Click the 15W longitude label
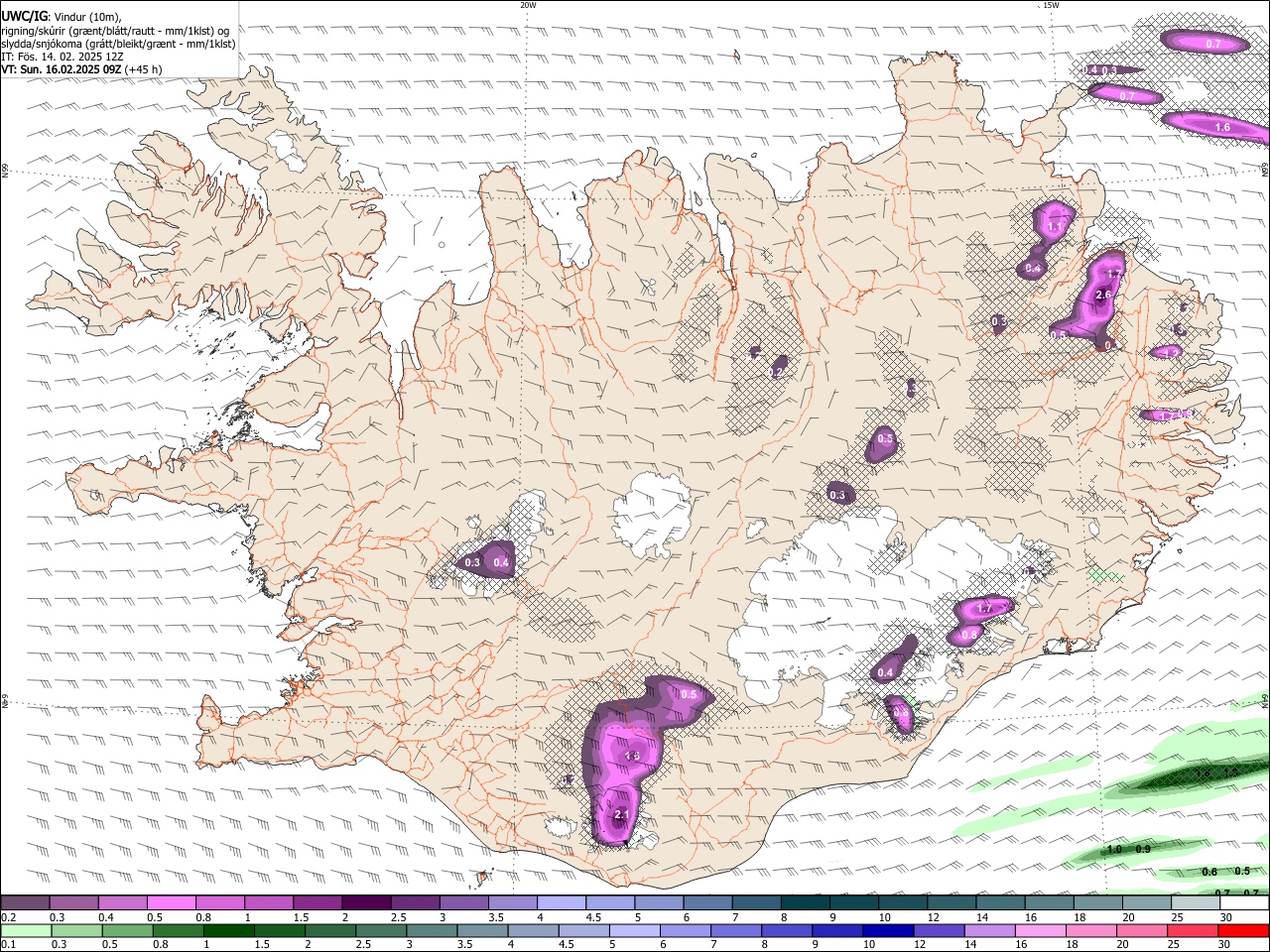The height and width of the screenshot is (952, 1270). tap(1050, 5)
